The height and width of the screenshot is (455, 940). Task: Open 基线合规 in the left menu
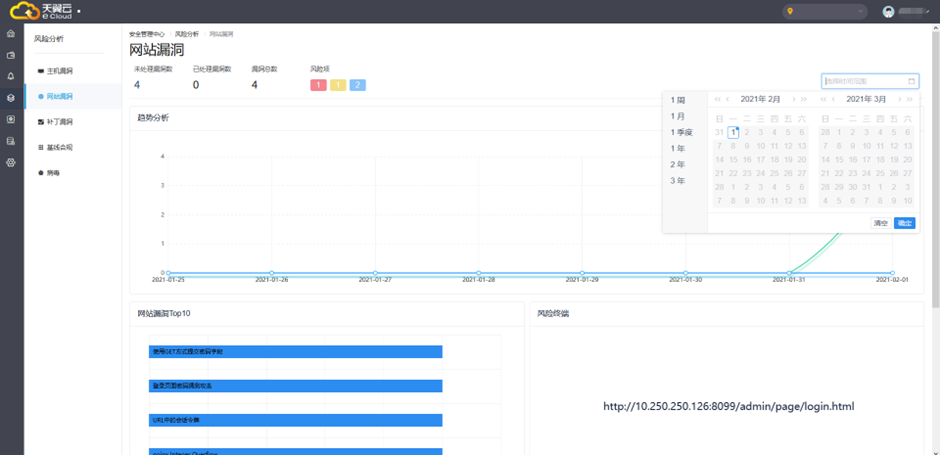(x=60, y=147)
